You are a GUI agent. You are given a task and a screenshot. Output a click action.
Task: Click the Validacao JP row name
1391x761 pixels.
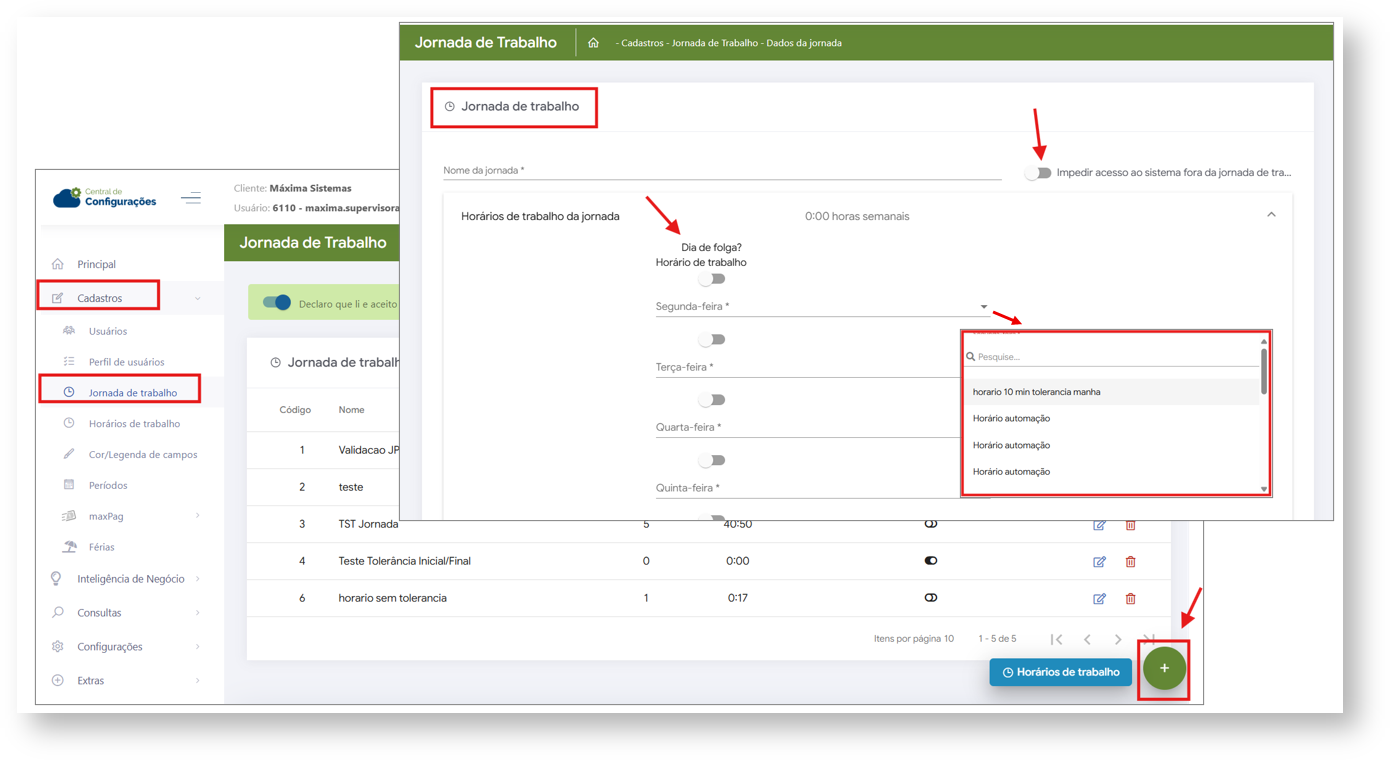pyautogui.click(x=368, y=450)
